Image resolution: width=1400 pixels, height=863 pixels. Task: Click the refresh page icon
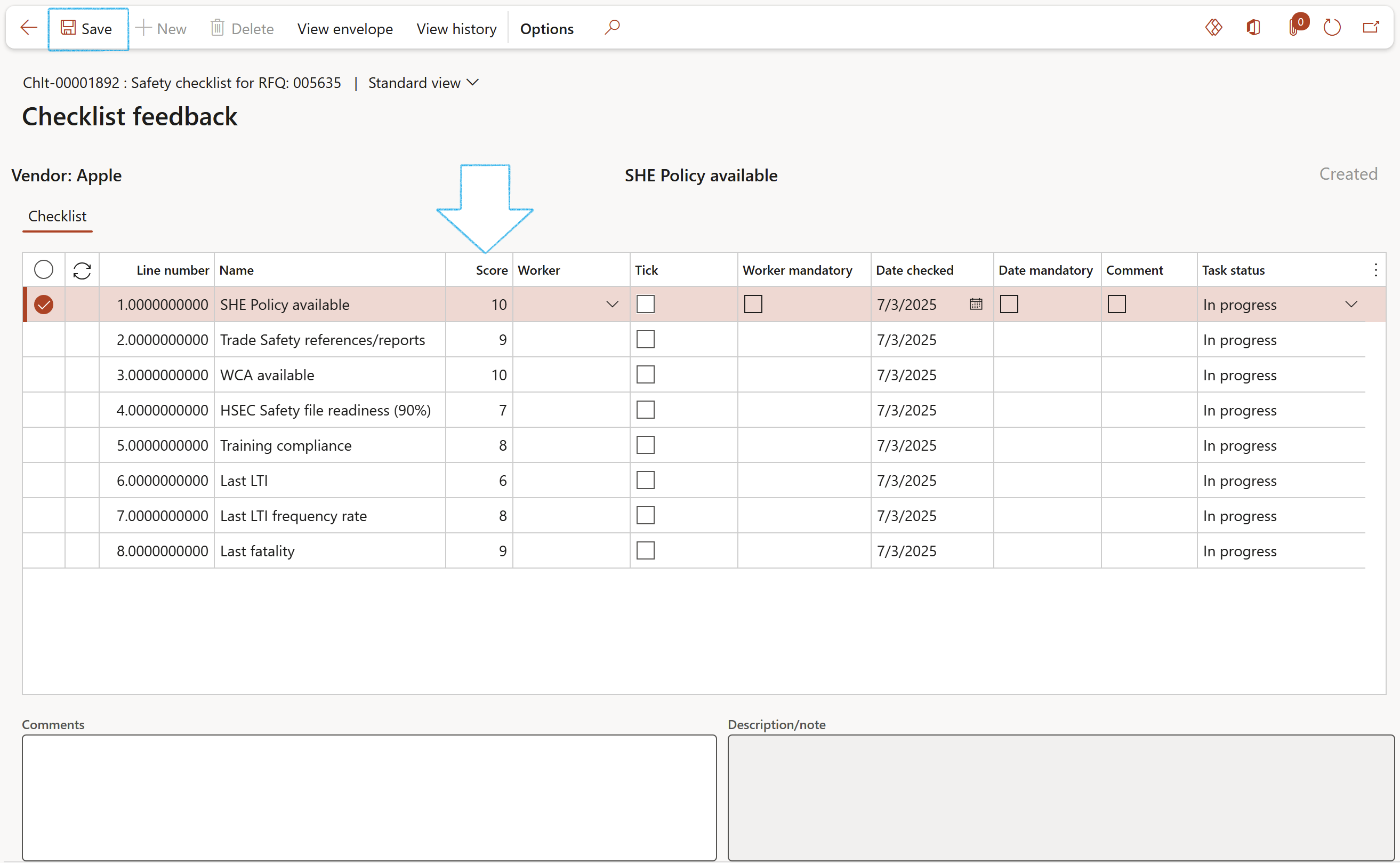coord(1332,27)
